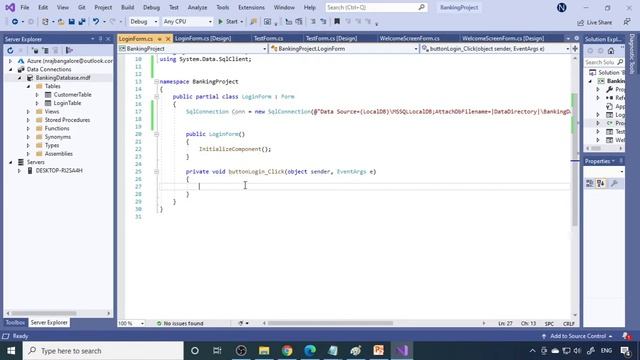This screenshot has width=640, height=360.
Task: Click the Views folder in tree
Action: (x=52, y=111)
